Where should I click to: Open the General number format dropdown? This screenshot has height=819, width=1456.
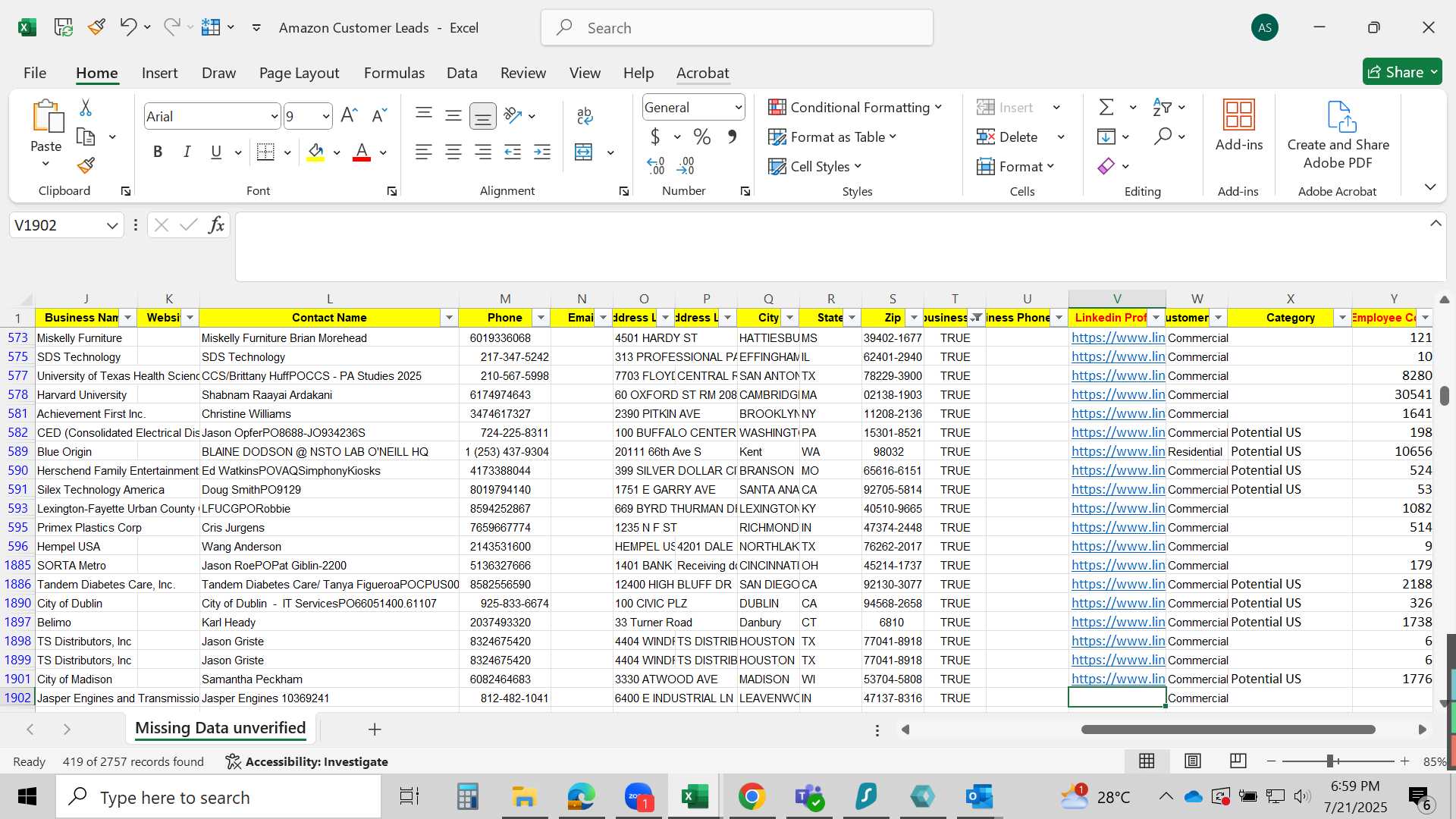[x=738, y=108]
